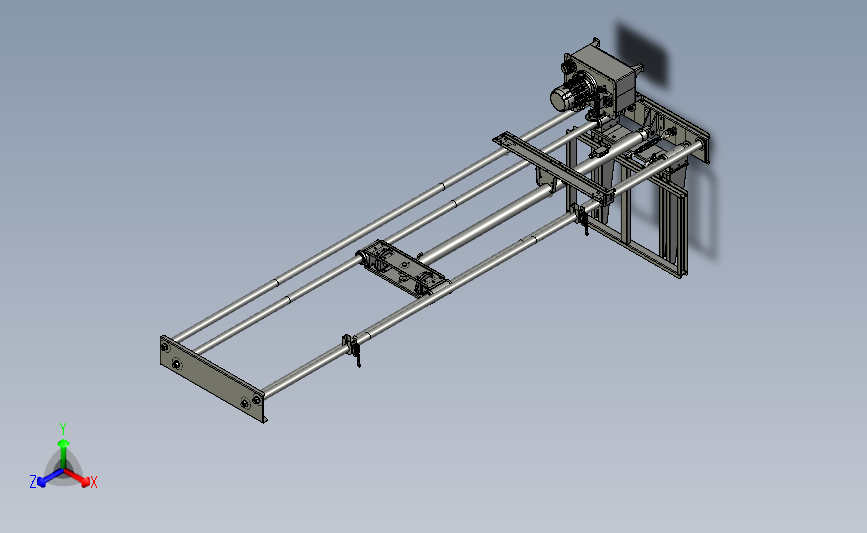This screenshot has width=867, height=533.
Task: Select the toggle latch nearest the end plate
Action: (x=352, y=348)
